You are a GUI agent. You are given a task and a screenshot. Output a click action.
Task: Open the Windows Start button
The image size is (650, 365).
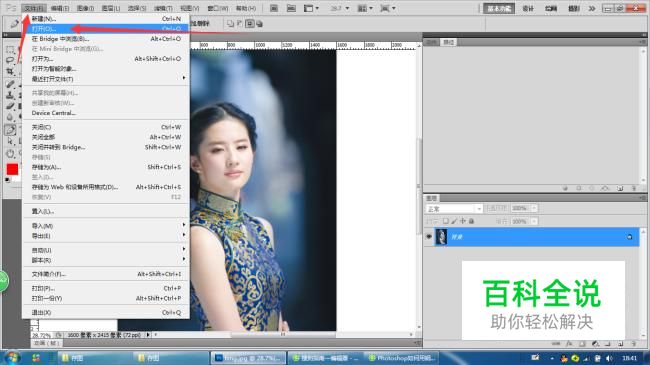(12, 358)
